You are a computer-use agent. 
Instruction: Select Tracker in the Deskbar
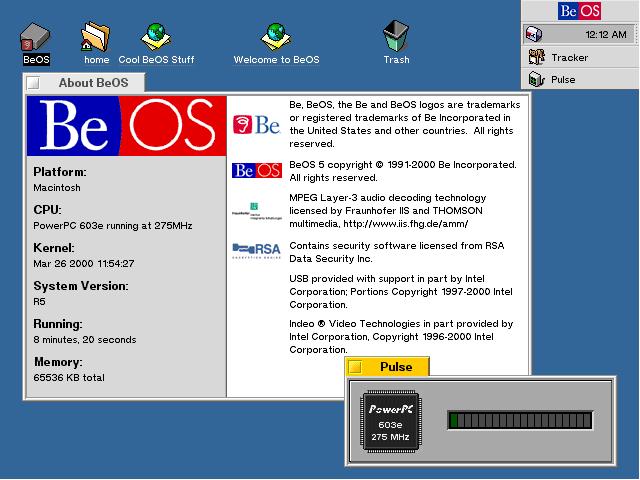click(580, 58)
